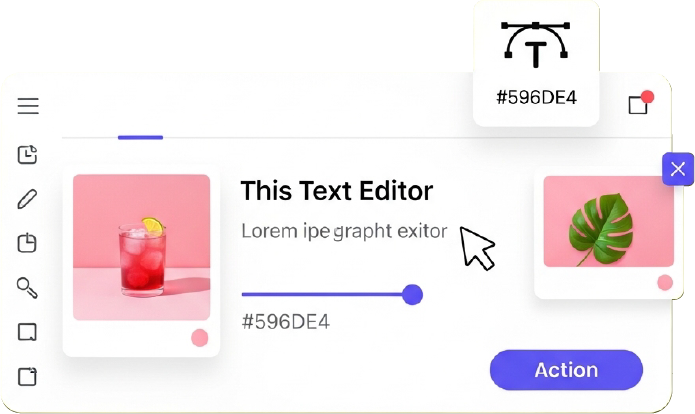Select the text-on-path tool icon
Screen dimensions: 695x414
tap(536, 44)
